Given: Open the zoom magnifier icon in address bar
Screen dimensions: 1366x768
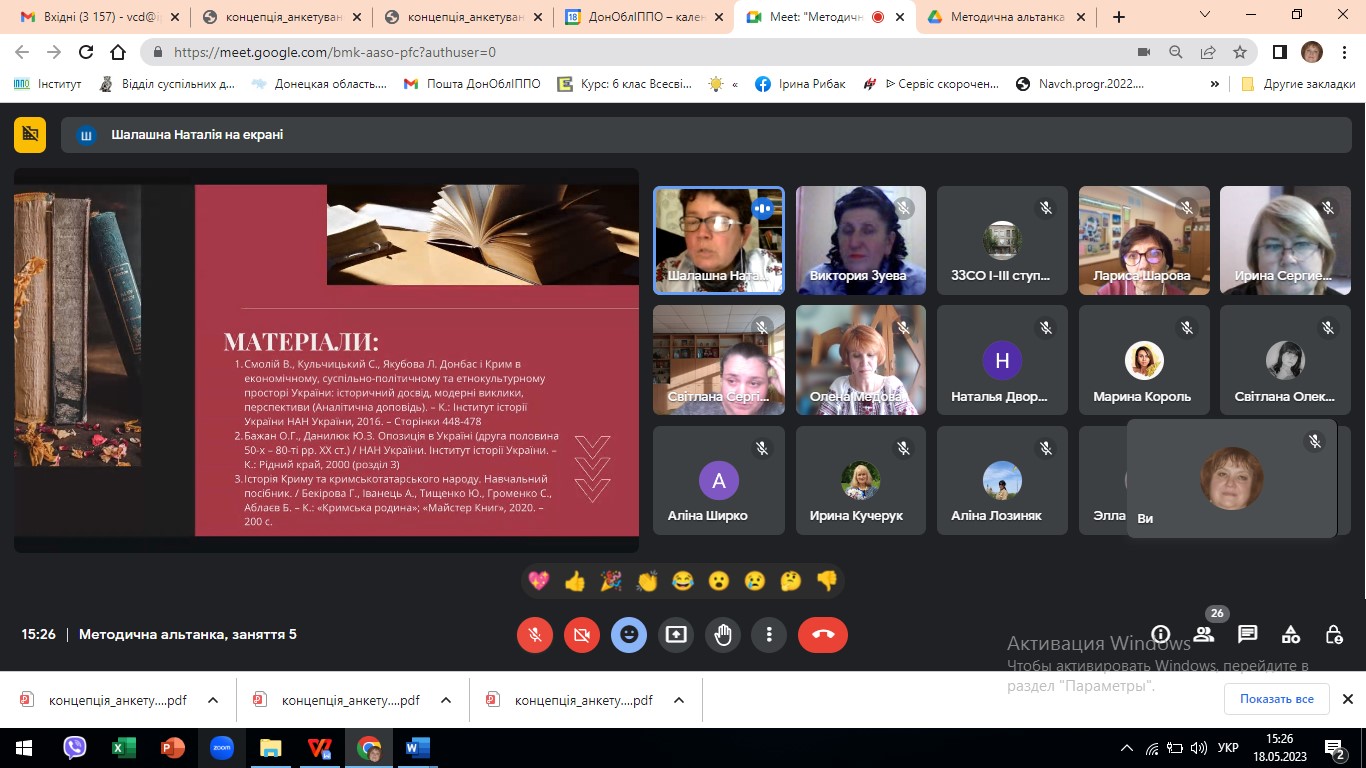Looking at the screenshot, I should (1176, 52).
